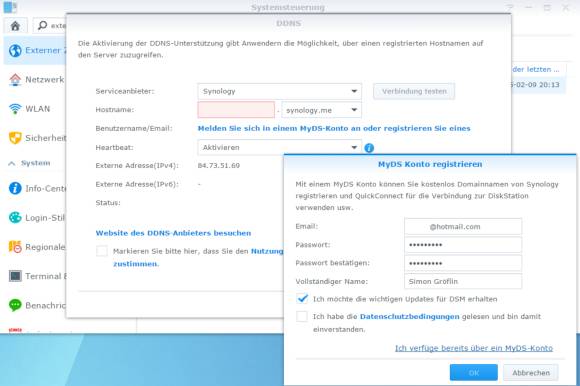Open the Netzwerk house icon

coord(15,79)
